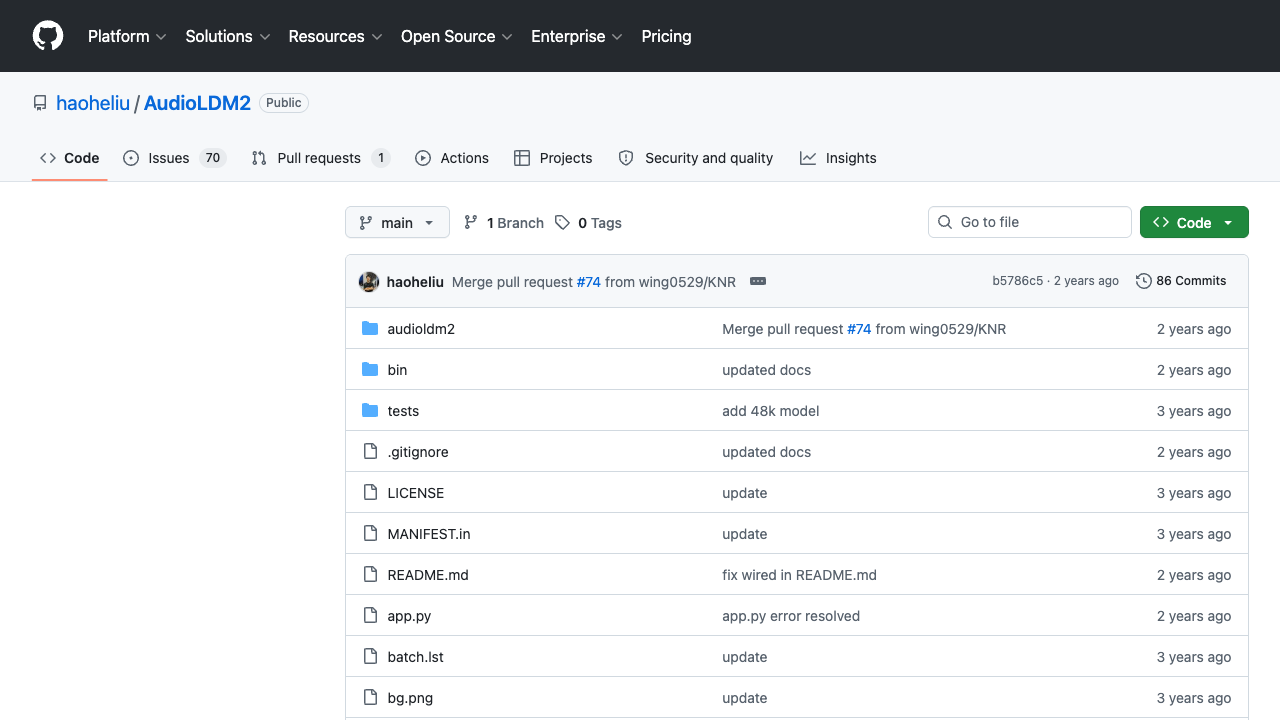
Task: Click the README.md file icon
Action: point(370,575)
